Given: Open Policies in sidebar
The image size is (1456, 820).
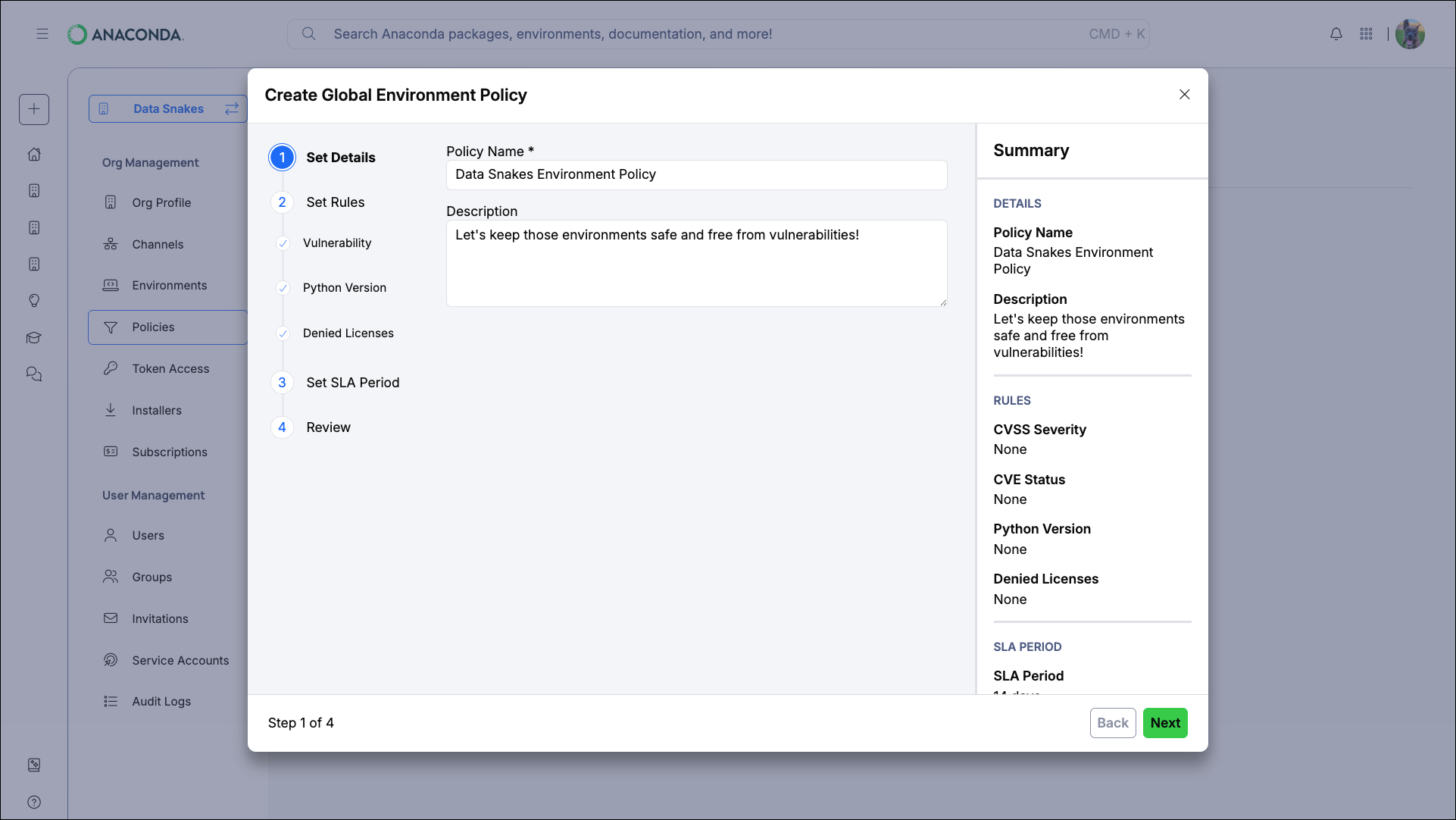Looking at the screenshot, I should coord(167,327).
